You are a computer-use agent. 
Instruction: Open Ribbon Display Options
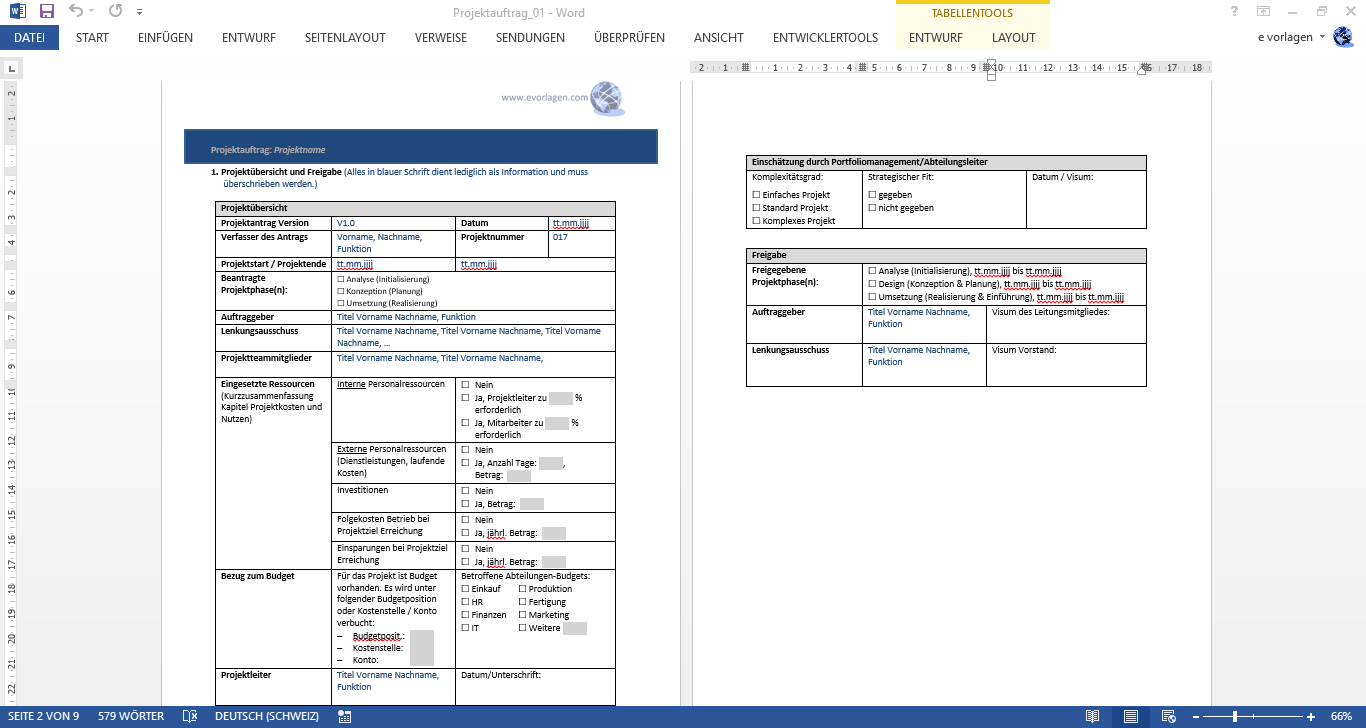(x=1264, y=12)
